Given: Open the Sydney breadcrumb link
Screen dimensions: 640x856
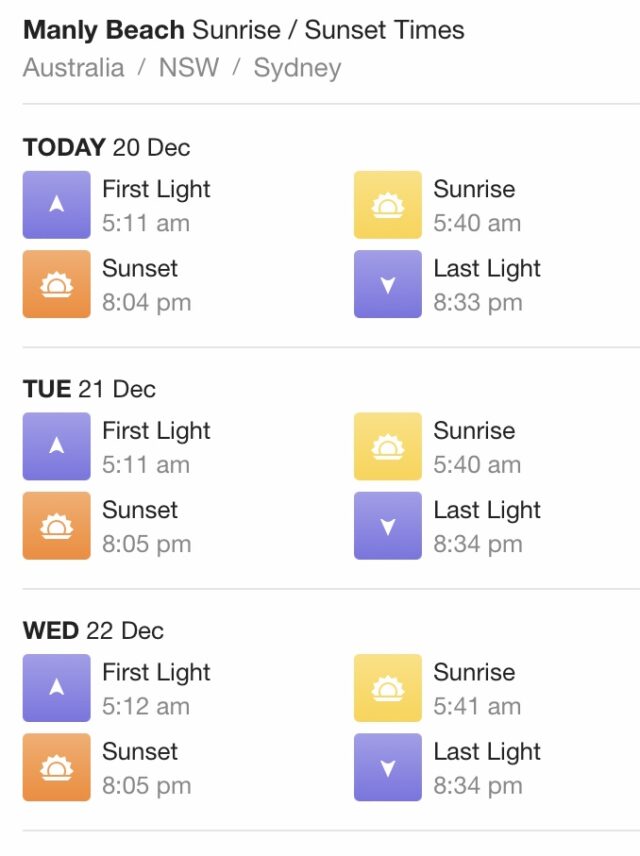Looking at the screenshot, I should click(298, 69).
